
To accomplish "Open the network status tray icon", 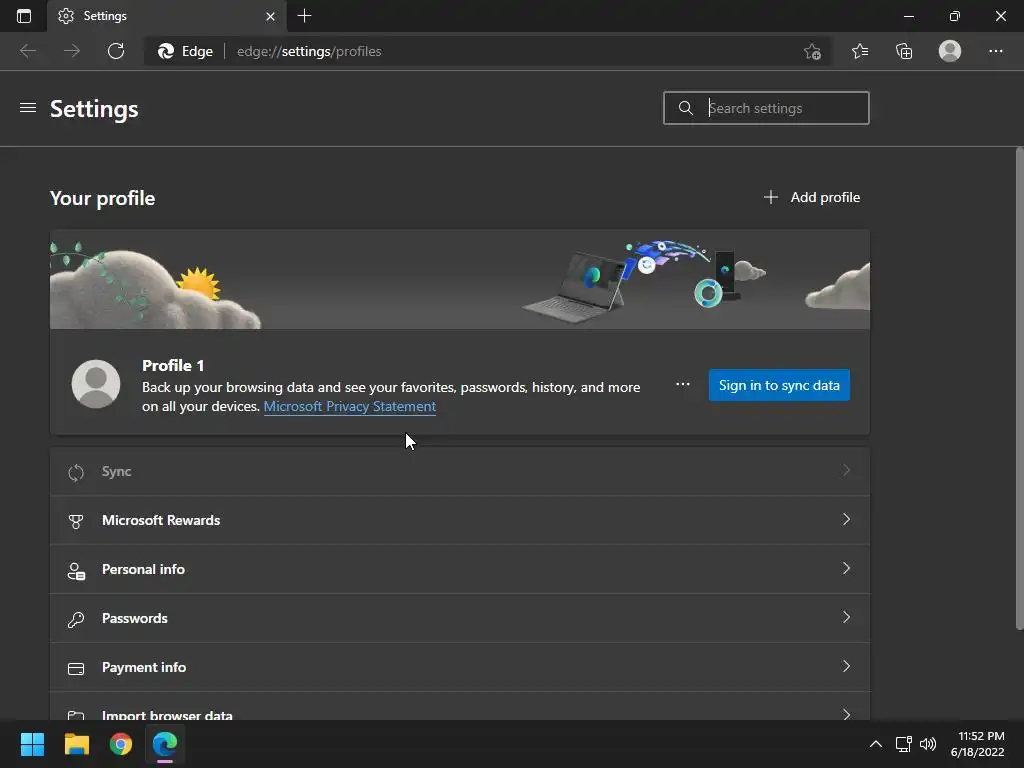I will coord(903,744).
